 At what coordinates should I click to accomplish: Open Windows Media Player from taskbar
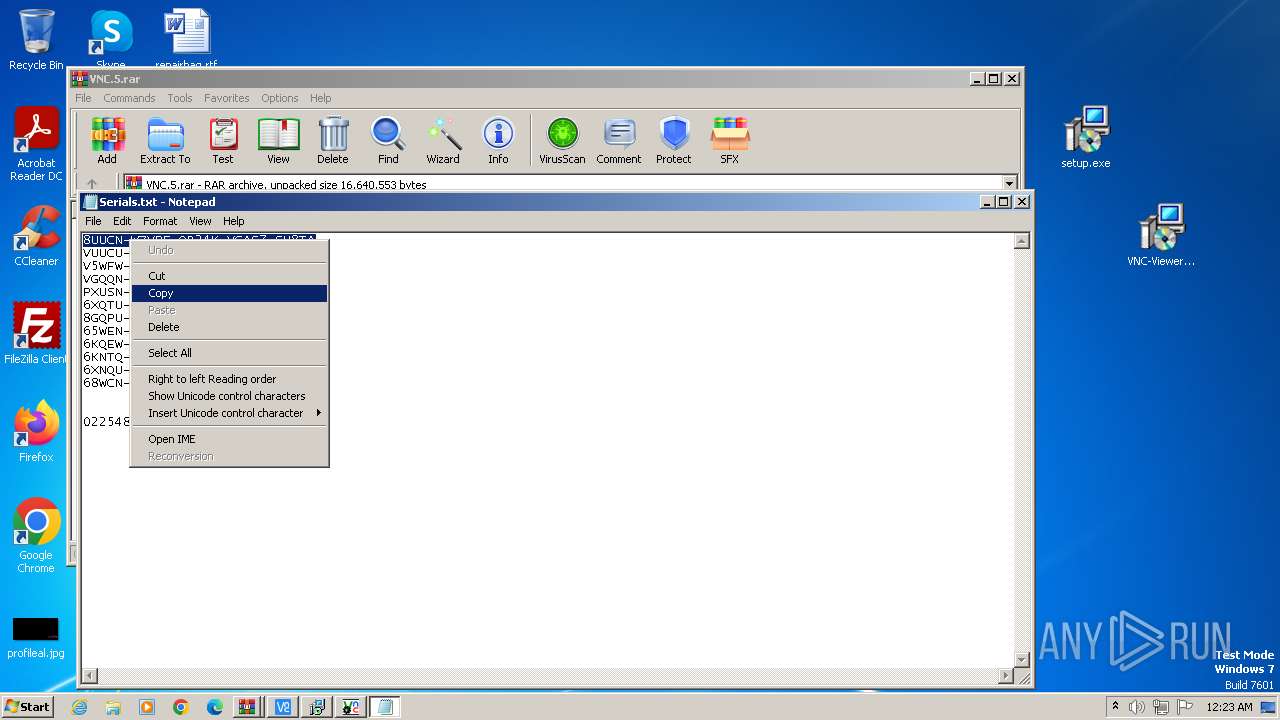pyautogui.click(x=147, y=707)
